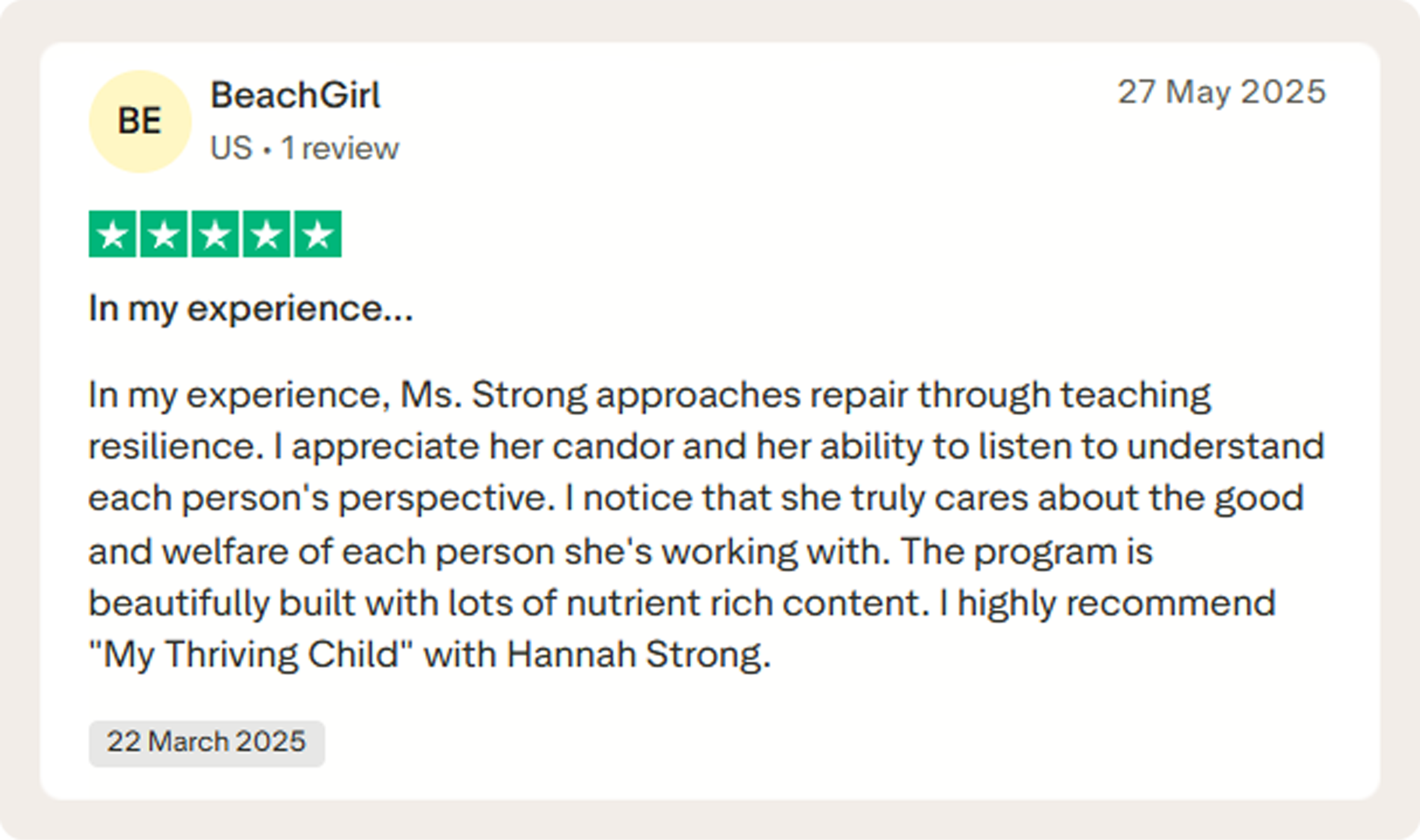Open BeachGirl's reviewer profile name
Viewport: 1420px width, 840px height.
point(295,95)
